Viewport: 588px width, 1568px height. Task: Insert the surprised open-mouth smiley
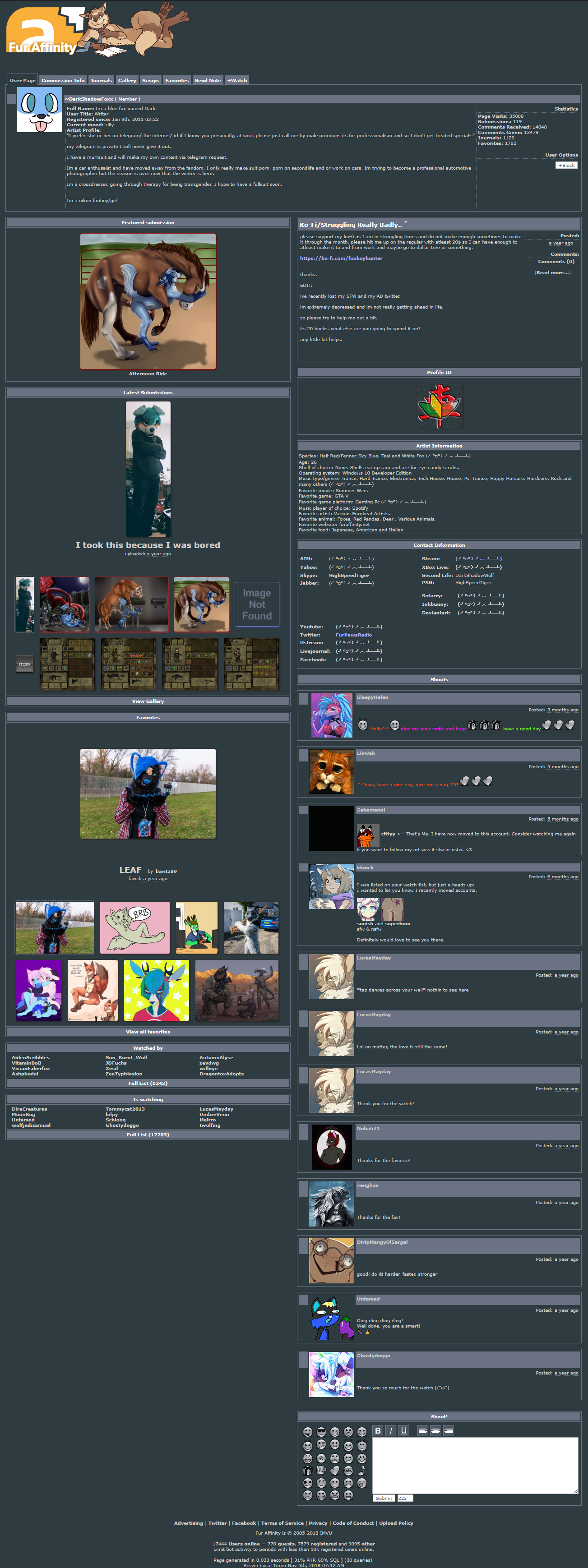348,1432
